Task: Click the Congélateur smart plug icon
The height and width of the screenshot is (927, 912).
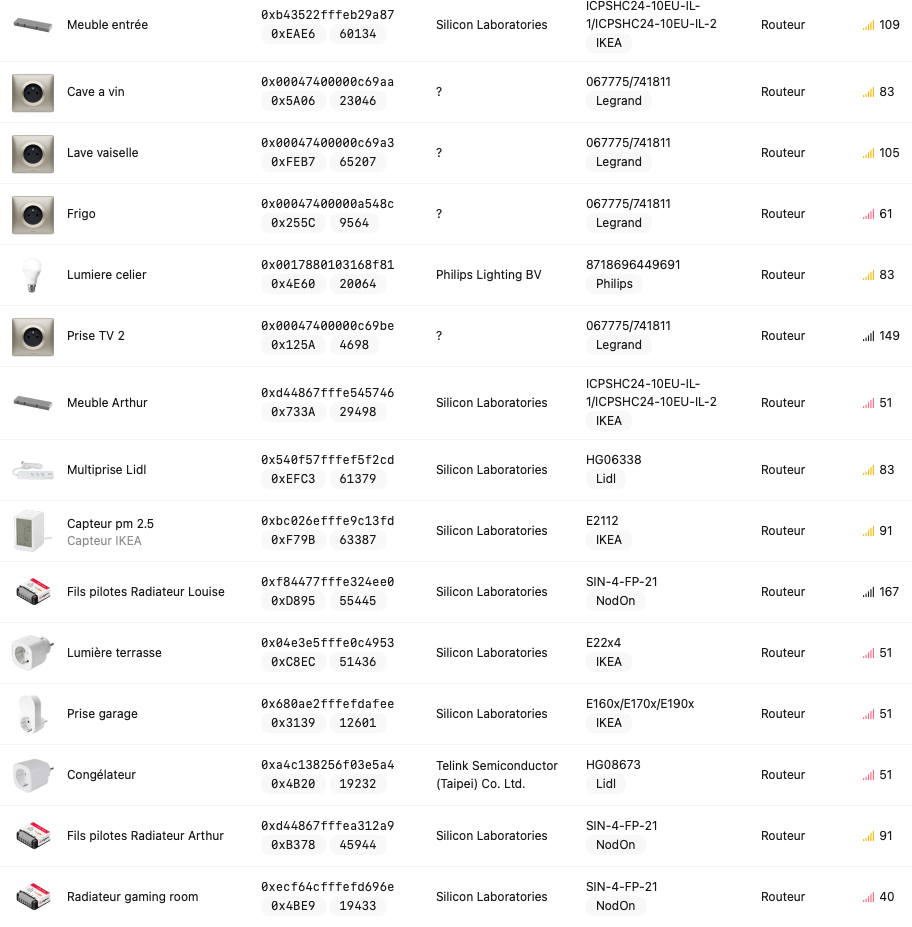Action: 32,775
